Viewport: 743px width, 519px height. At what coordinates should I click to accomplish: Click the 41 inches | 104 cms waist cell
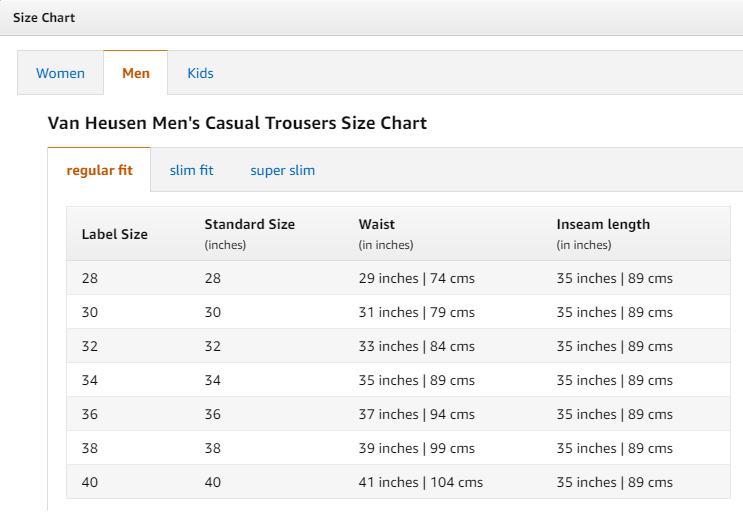coord(421,482)
